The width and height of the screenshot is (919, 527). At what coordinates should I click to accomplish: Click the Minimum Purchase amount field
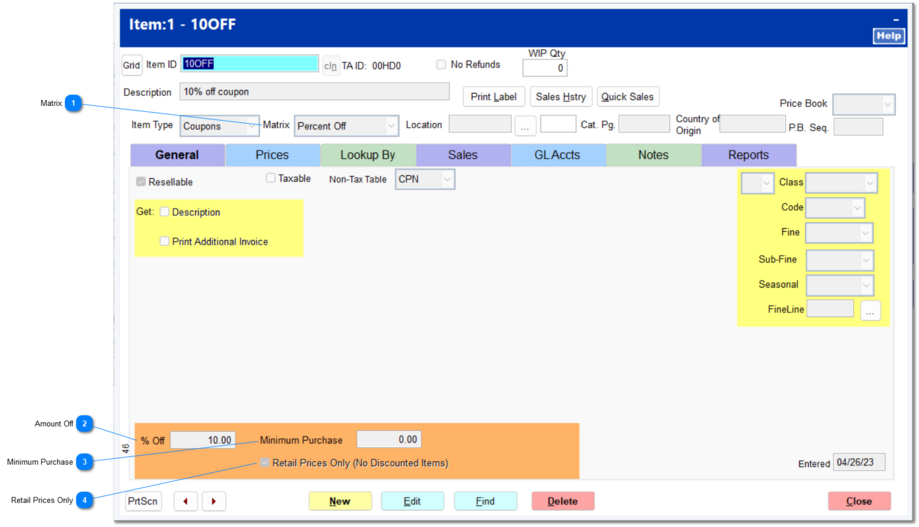click(x=389, y=440)
